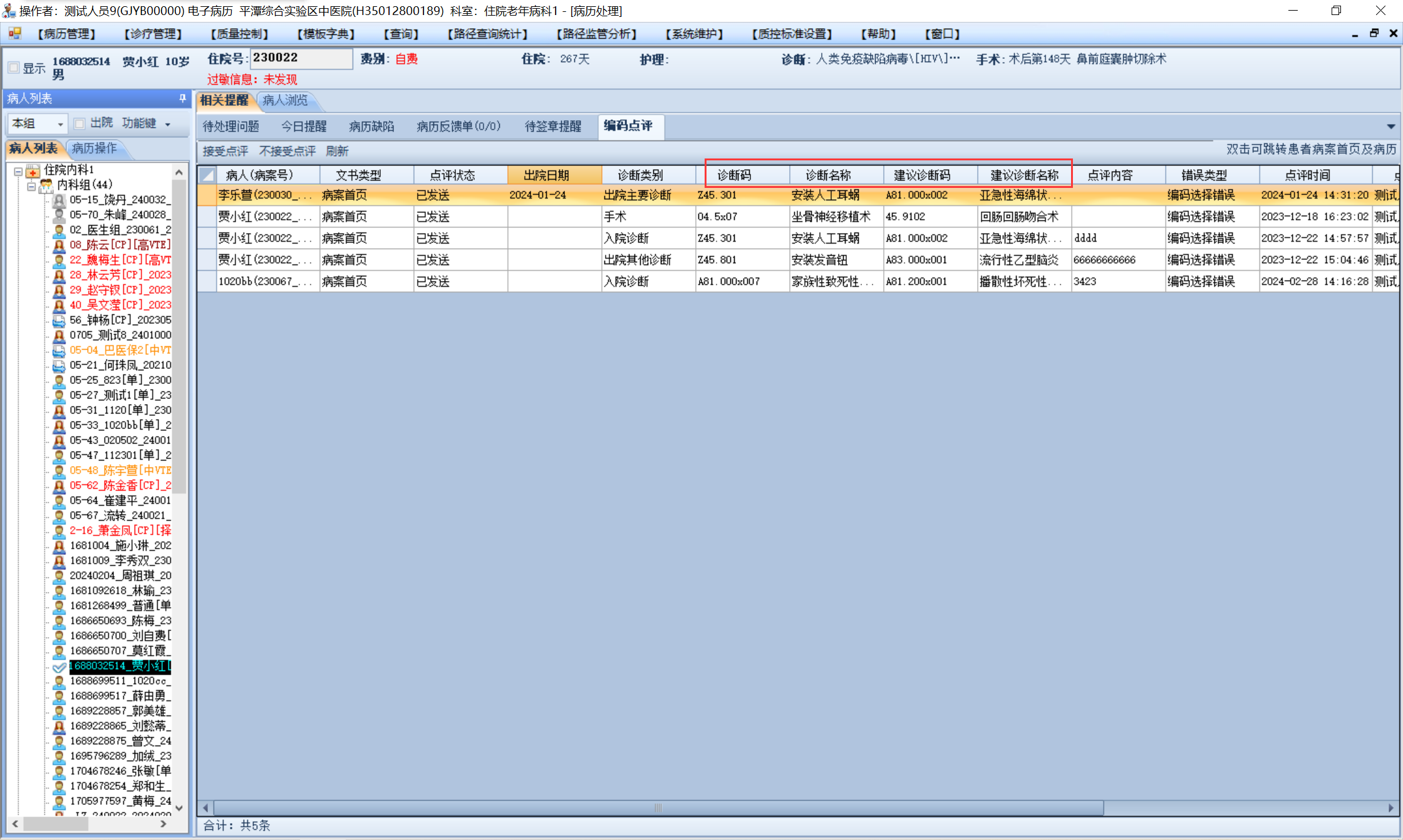The image size is (1403, 840).
Task: Click checkmark icon beside 1688032514_贾小红
Action: pyautogui.click(x=59, y=666)
